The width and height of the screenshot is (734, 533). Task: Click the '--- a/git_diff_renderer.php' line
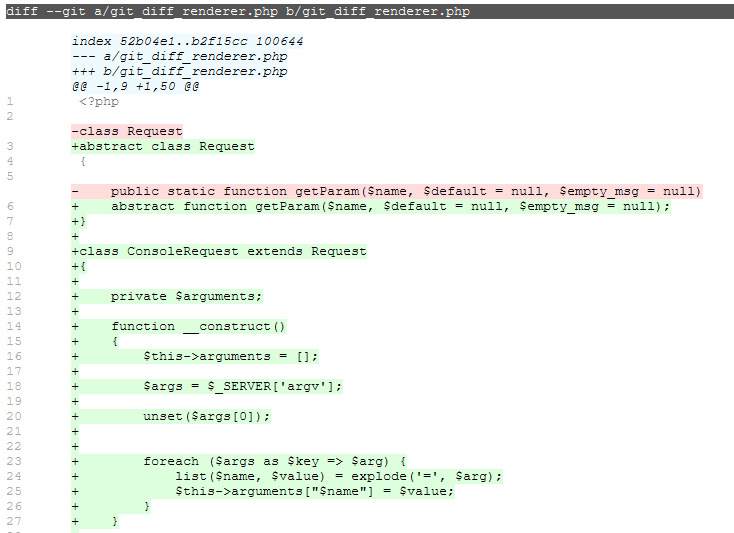(180, 57)
